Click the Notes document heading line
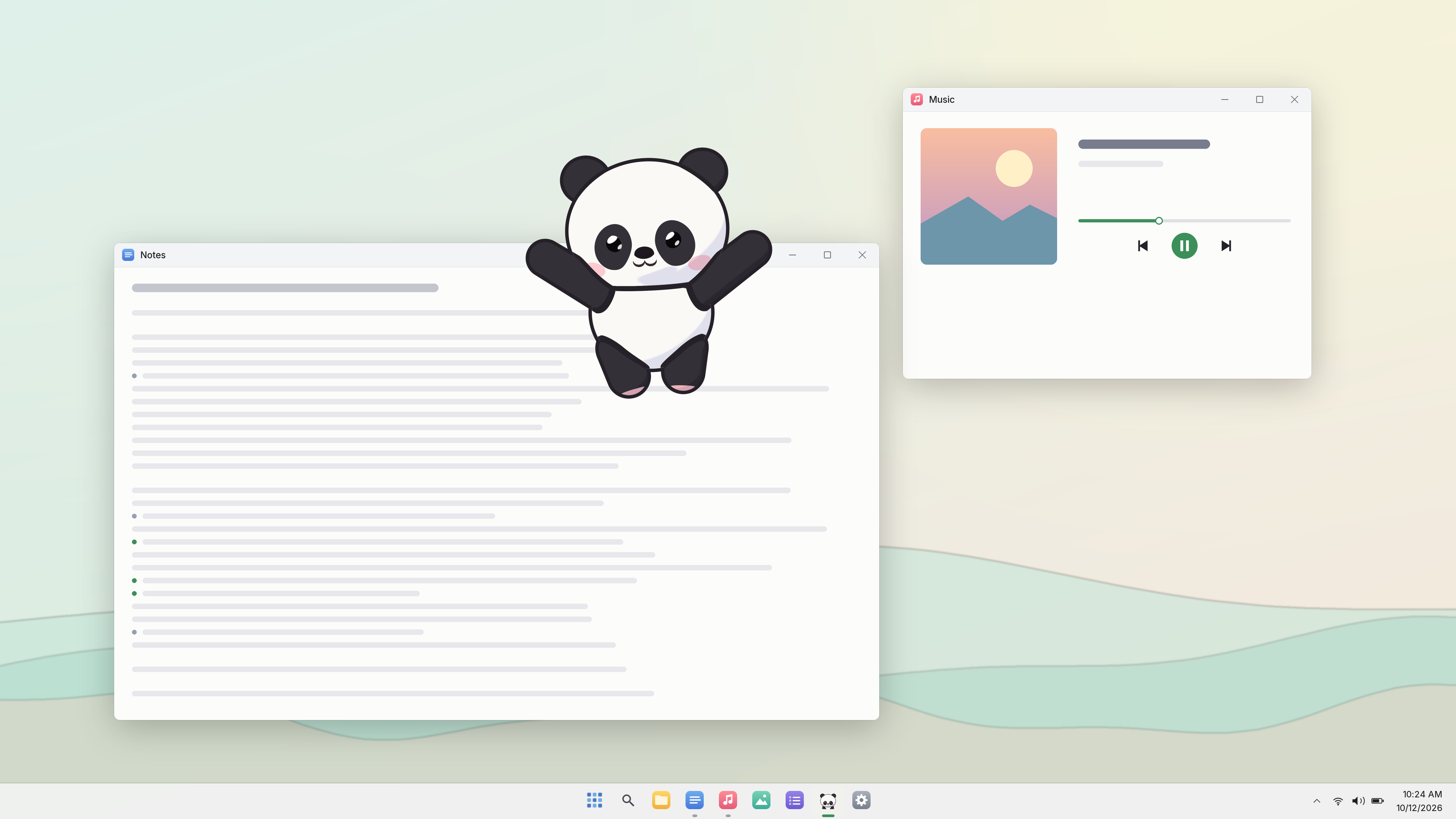 coord(285,288)
